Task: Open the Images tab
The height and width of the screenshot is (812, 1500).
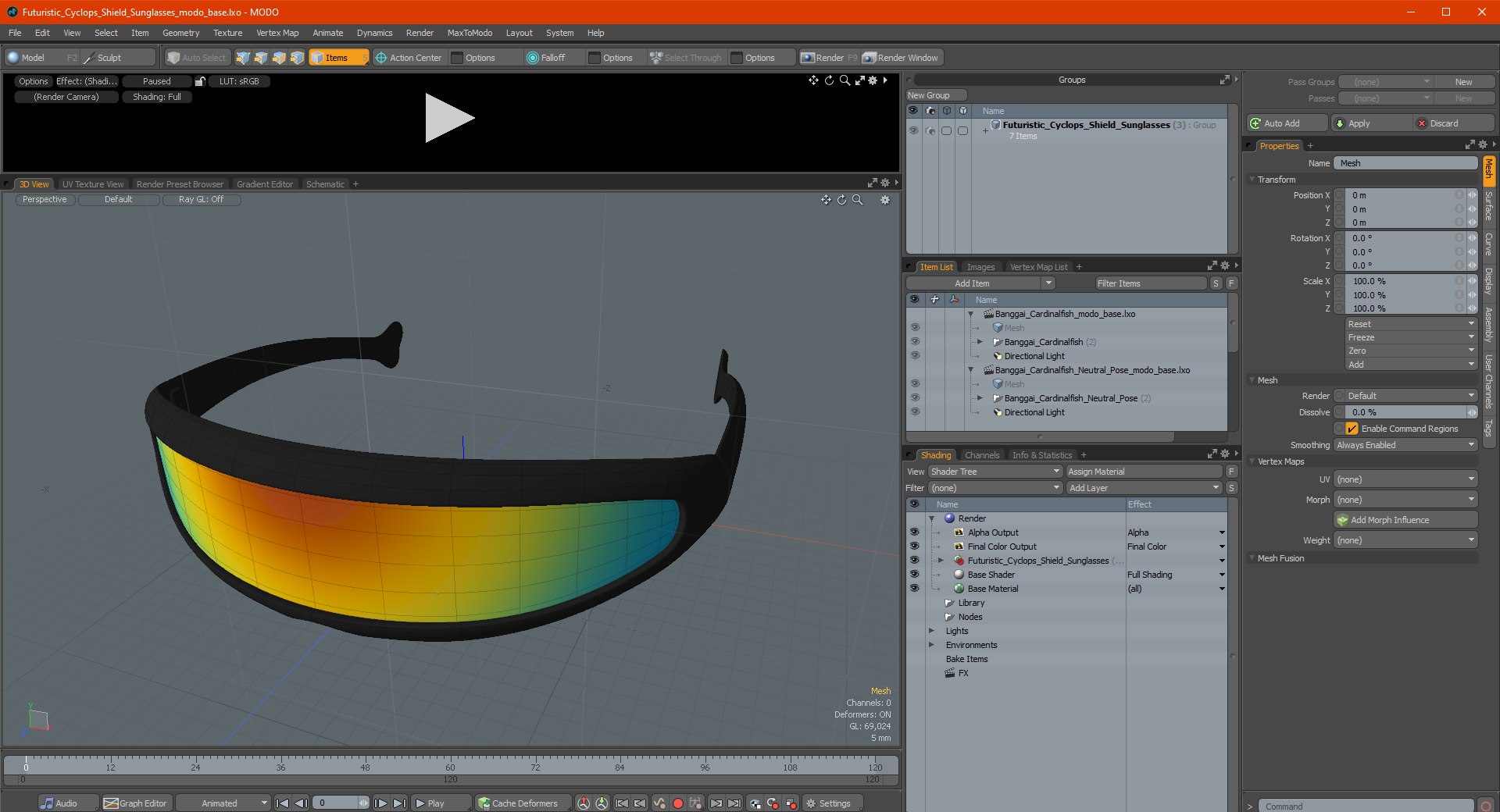Action: (980, 267)
